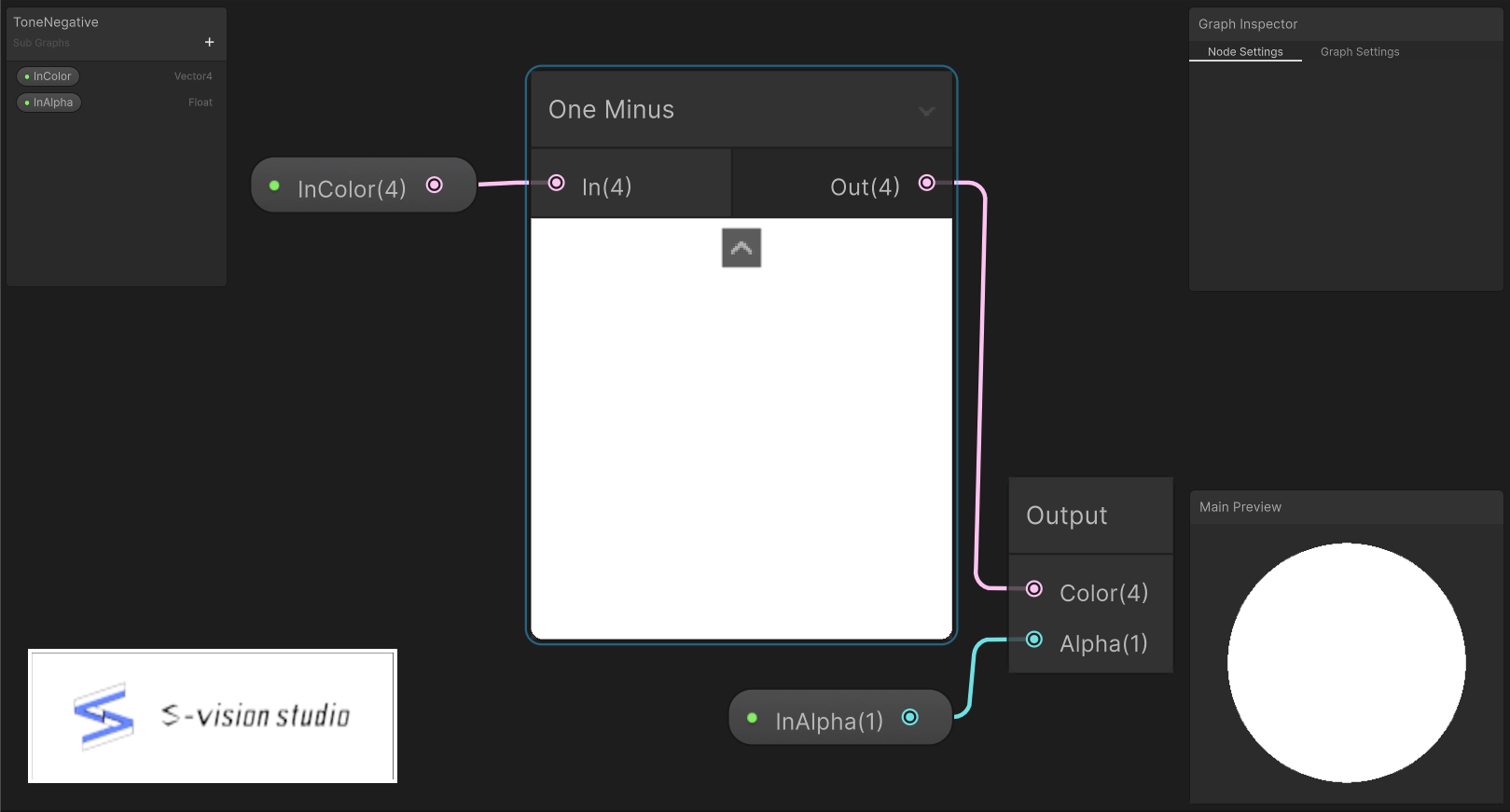1510x812 pixels.
Task: Click the Vector4 type label for InColor
Action: click(x=193, y=76)
